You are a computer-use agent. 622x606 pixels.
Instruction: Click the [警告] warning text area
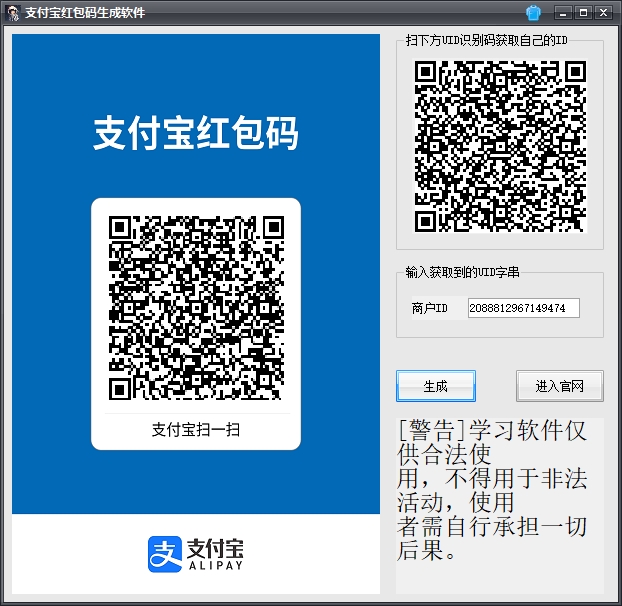pos(500,506)
